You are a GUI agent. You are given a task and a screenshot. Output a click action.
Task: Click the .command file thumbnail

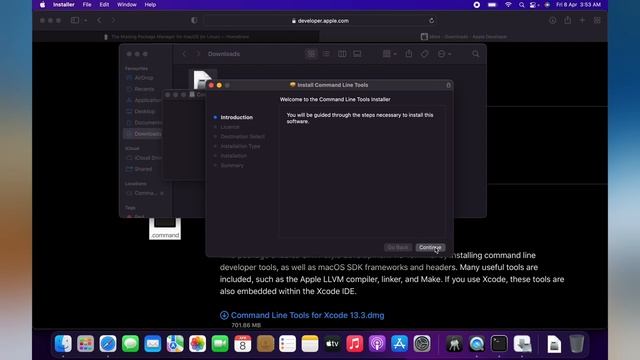click(165, 229)
